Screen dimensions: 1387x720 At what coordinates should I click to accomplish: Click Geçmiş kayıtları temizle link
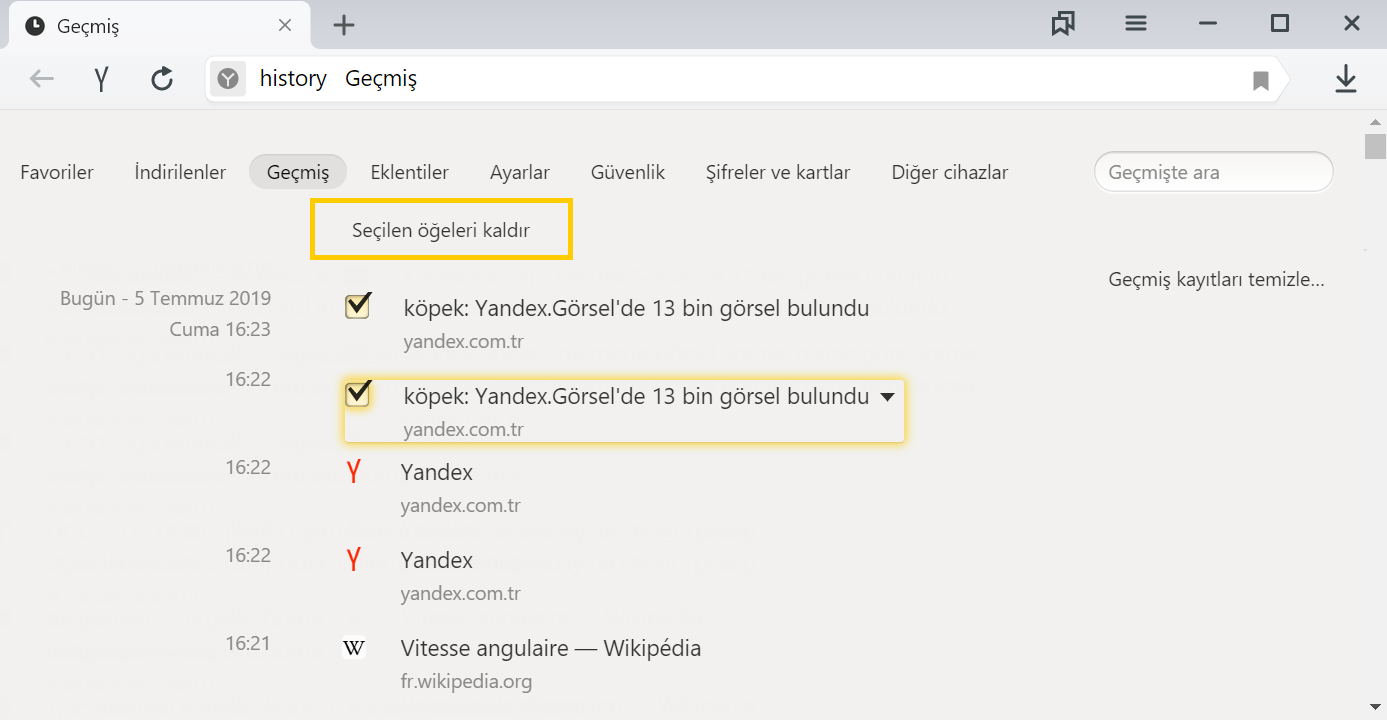[1217, 280]
